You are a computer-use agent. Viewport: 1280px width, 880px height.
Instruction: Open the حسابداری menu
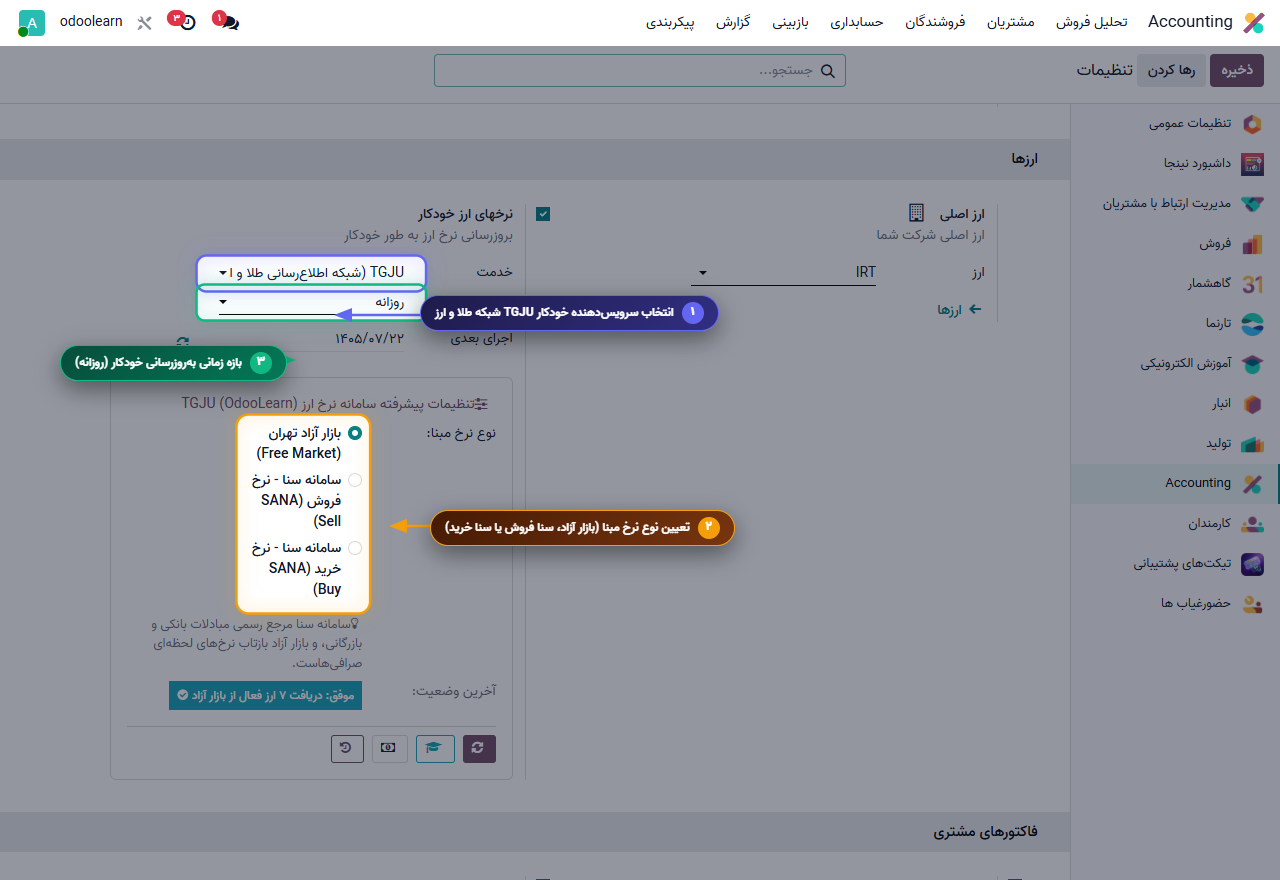click(857, 22)
